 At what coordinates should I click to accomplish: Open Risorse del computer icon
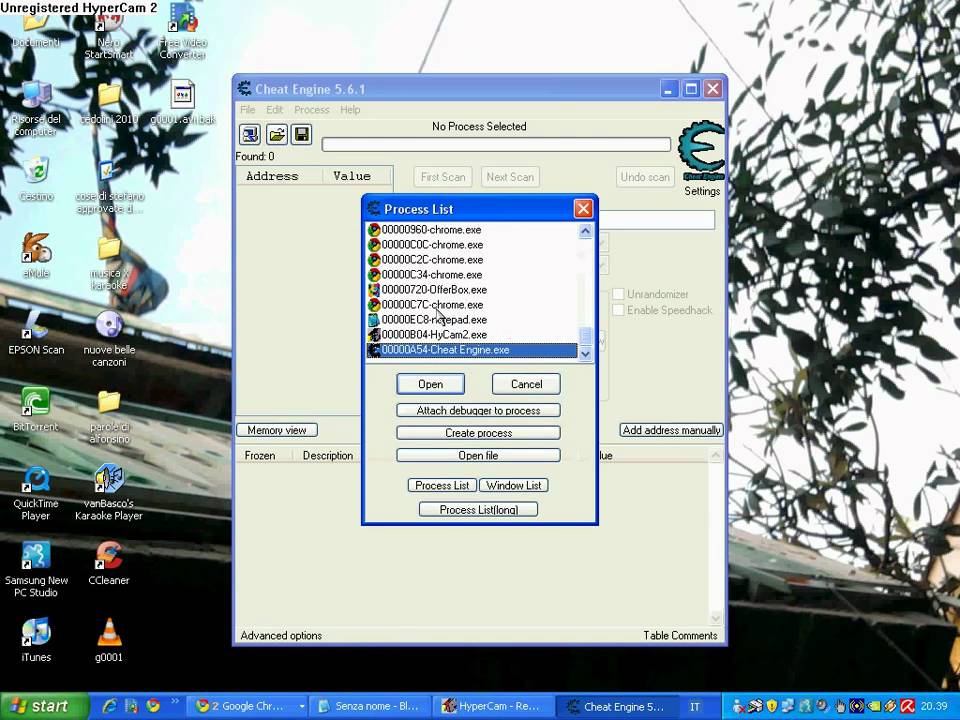(36, 109)
